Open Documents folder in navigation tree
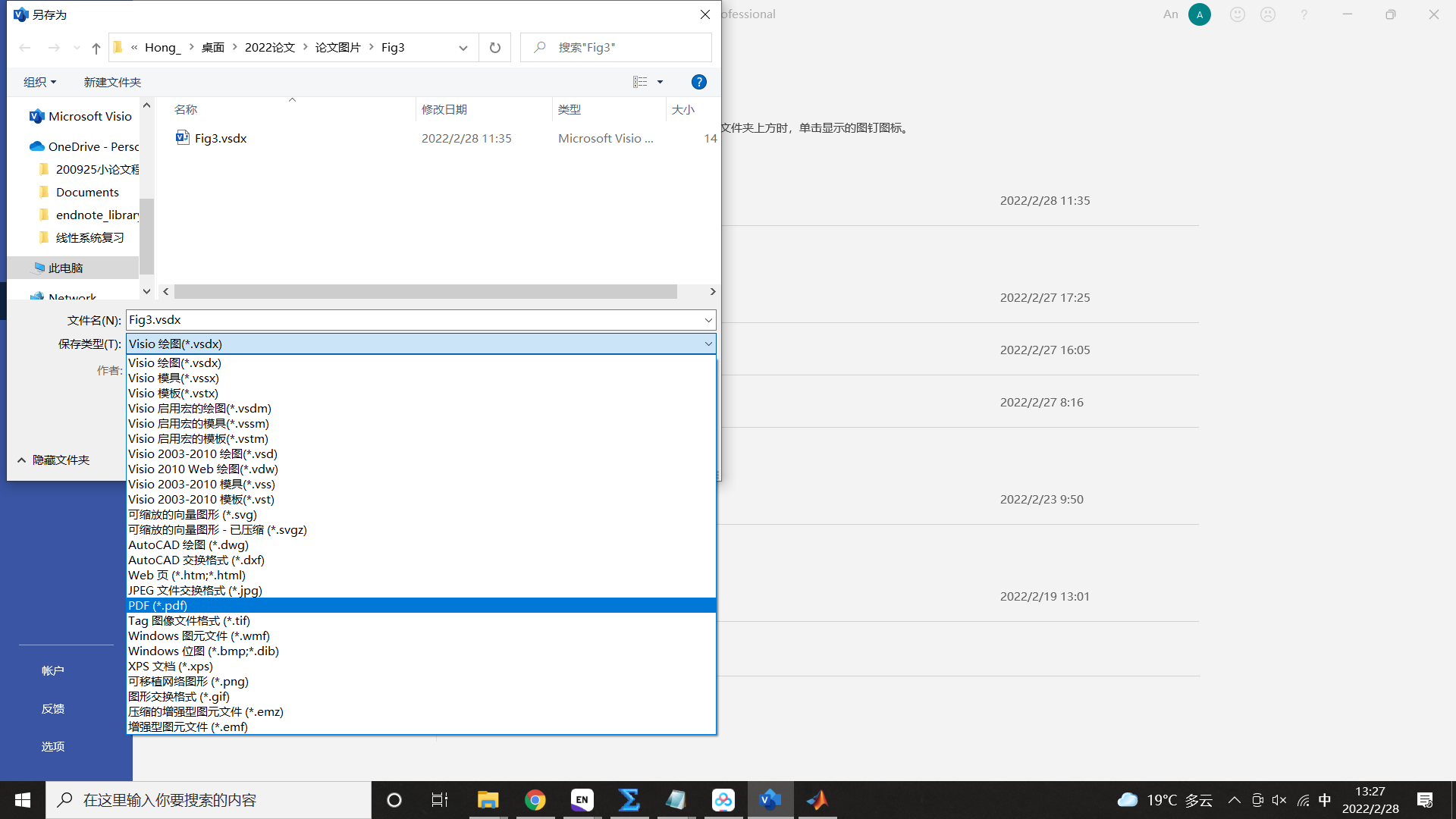 click(x=79, y=192)
